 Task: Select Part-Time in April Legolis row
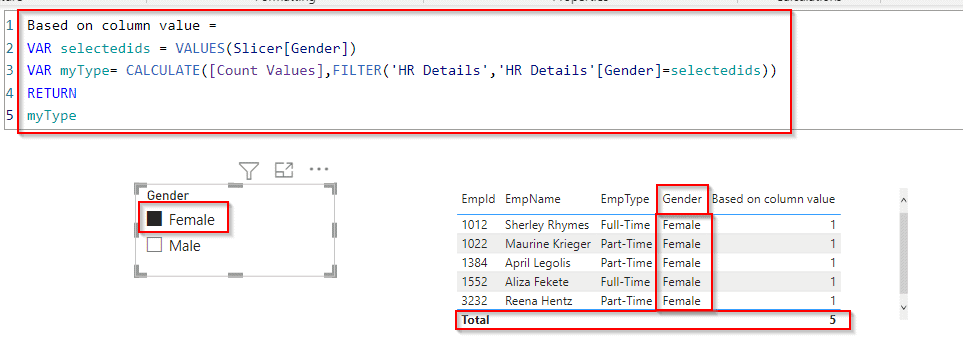pos(626,263)
